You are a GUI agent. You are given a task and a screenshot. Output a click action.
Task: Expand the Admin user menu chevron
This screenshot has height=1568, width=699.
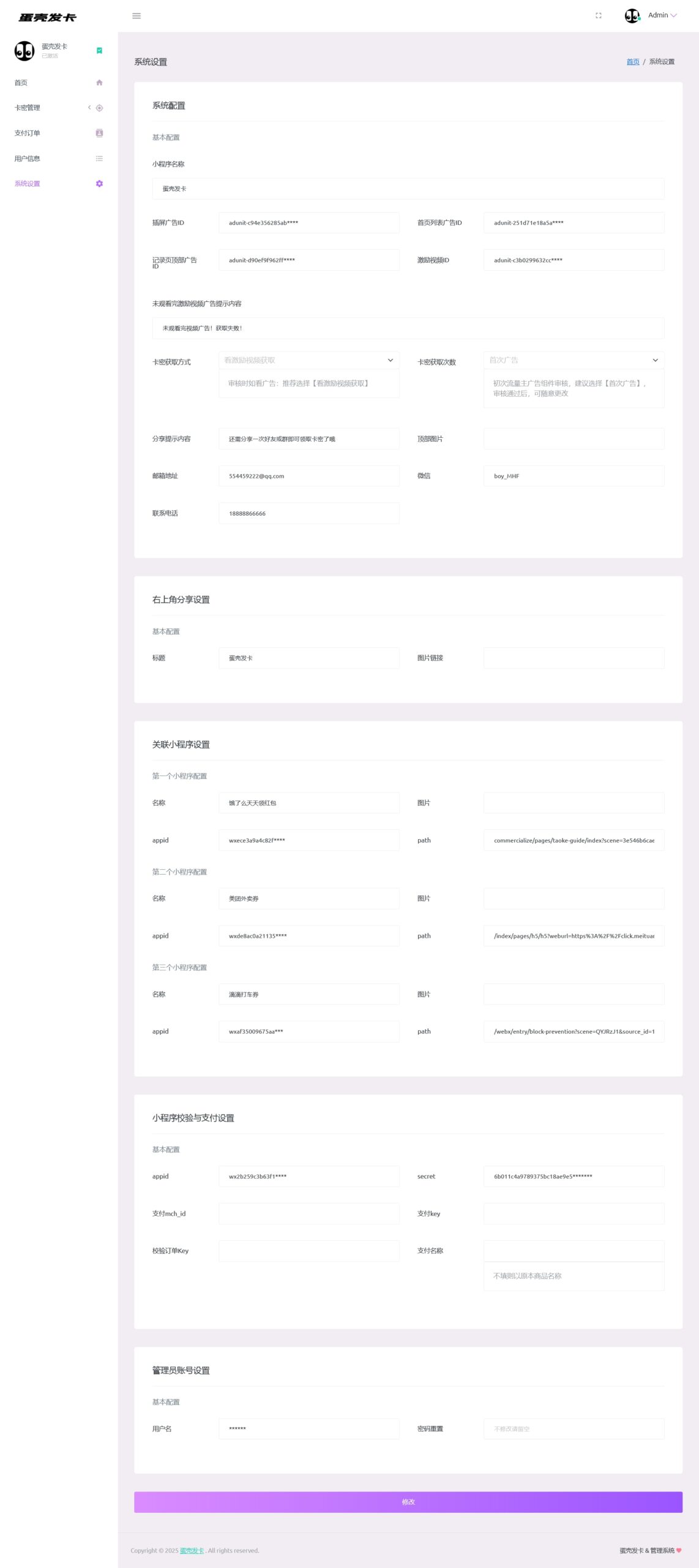click(x=674, y=16)
